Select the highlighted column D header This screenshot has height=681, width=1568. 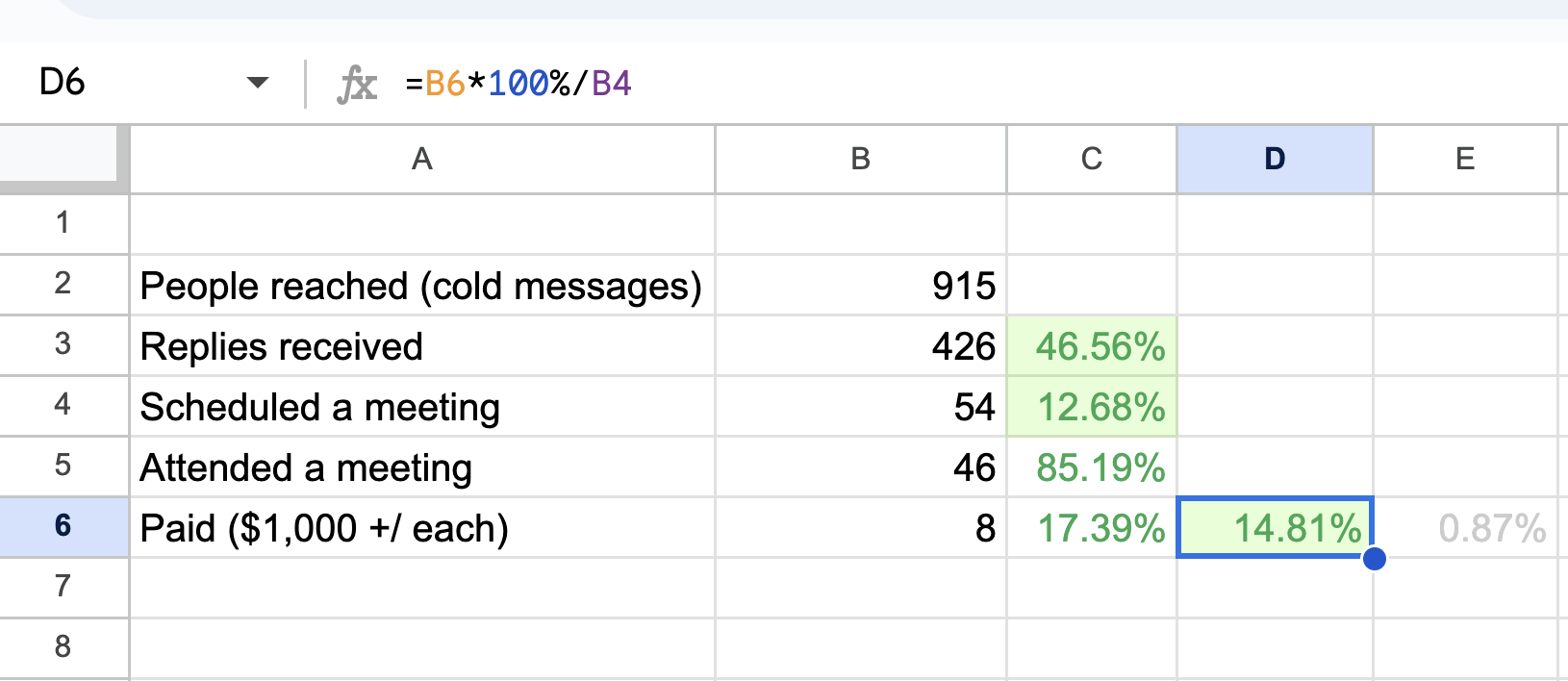(x=1275, y=159)
